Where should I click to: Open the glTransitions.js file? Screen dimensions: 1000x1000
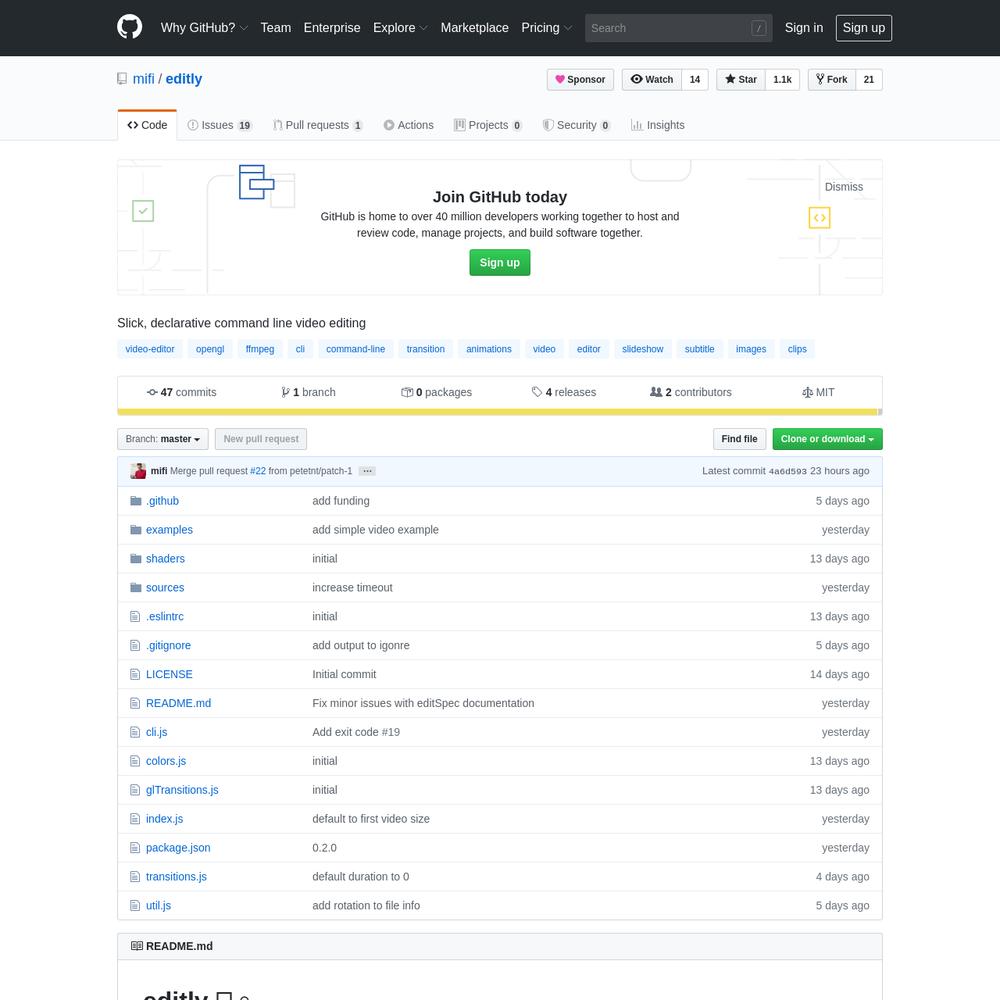point(182,790)
